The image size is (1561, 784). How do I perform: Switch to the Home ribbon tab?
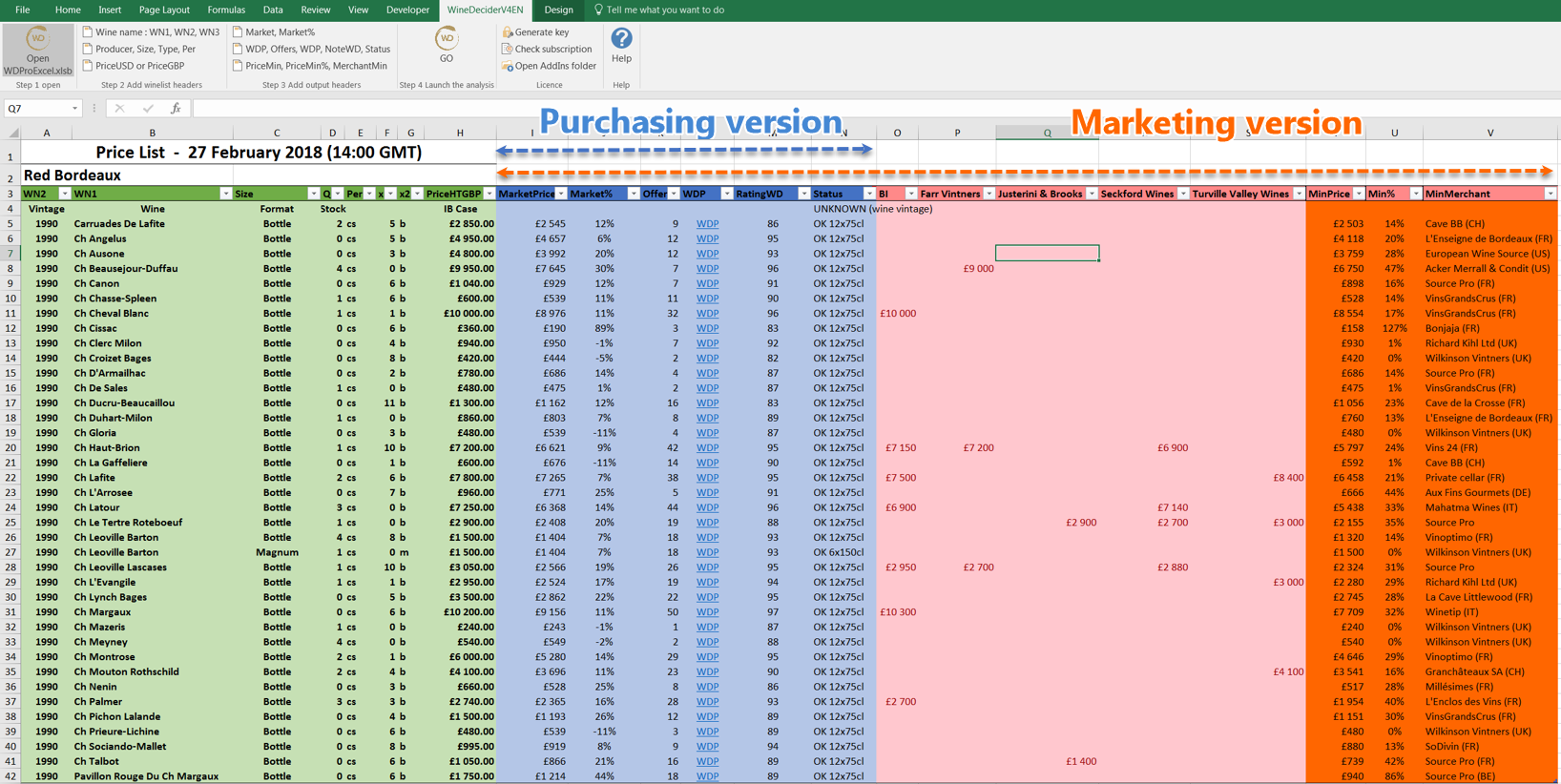tap(68, 10)
